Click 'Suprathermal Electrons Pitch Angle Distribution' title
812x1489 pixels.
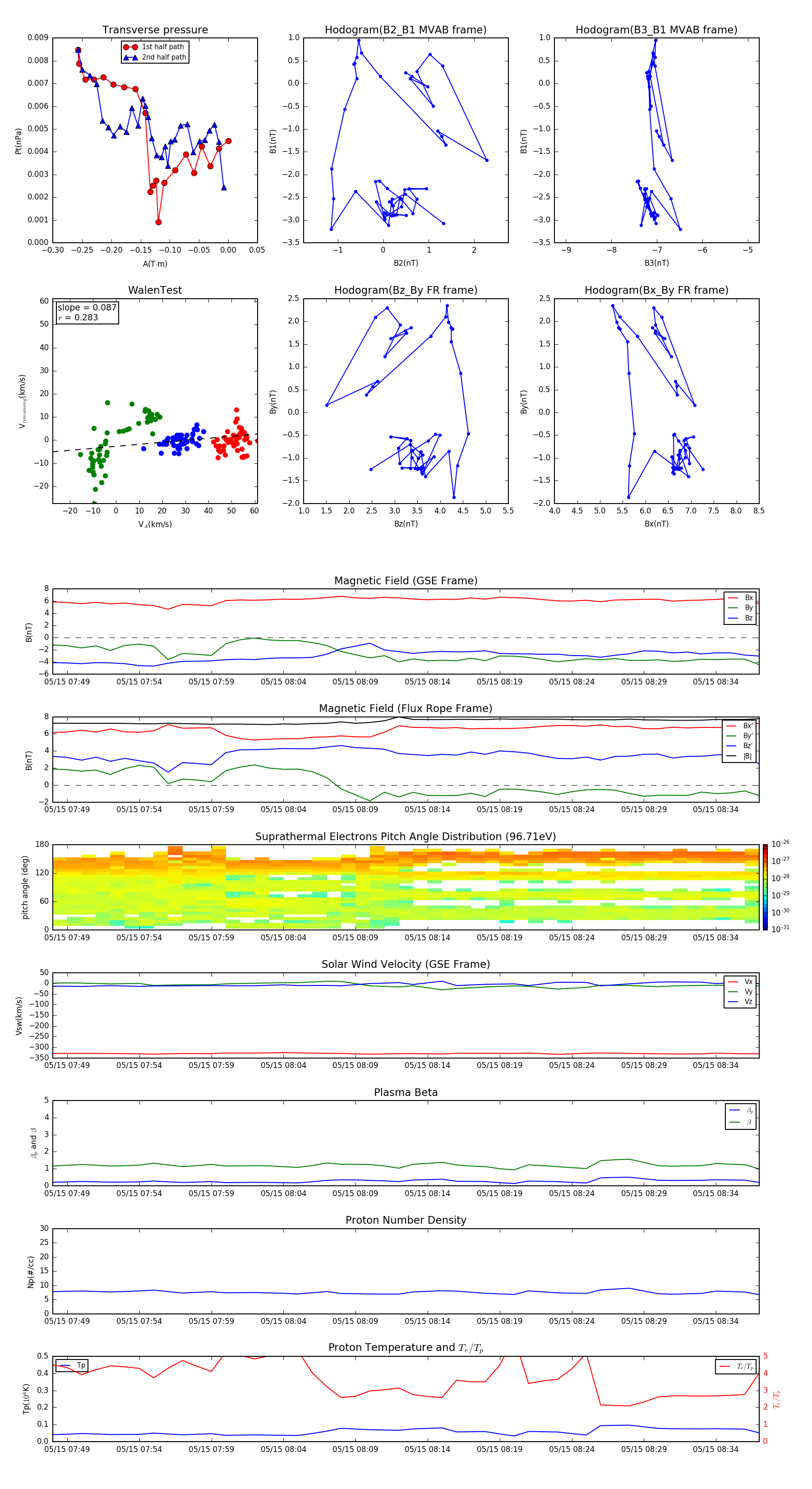[406, 837]
